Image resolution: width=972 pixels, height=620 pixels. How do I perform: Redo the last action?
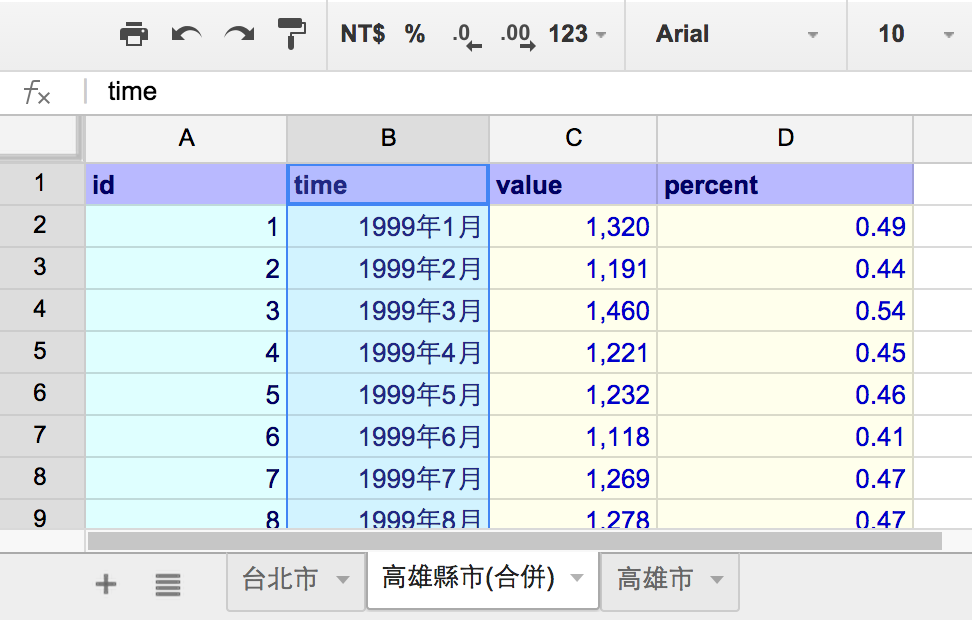pos(239,34)
